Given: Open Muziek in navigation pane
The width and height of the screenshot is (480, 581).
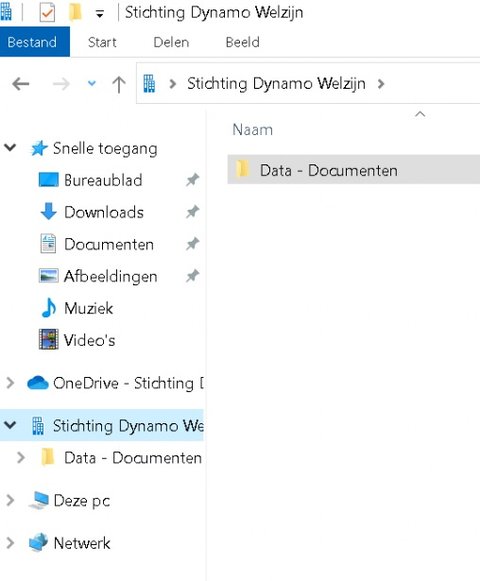Looking at the screenshot, I should [88, 308].
